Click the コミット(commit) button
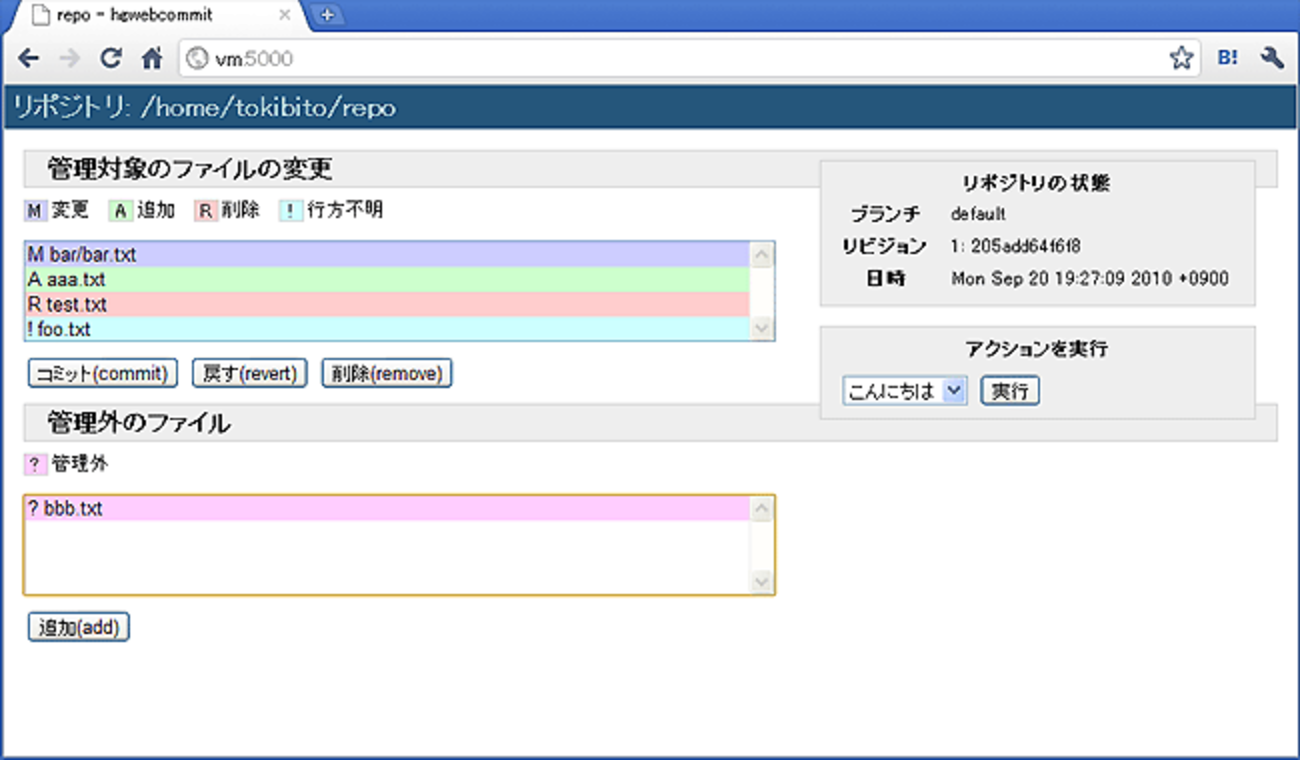The height and width of the screenshot is (760, 1300). point(102,373)
